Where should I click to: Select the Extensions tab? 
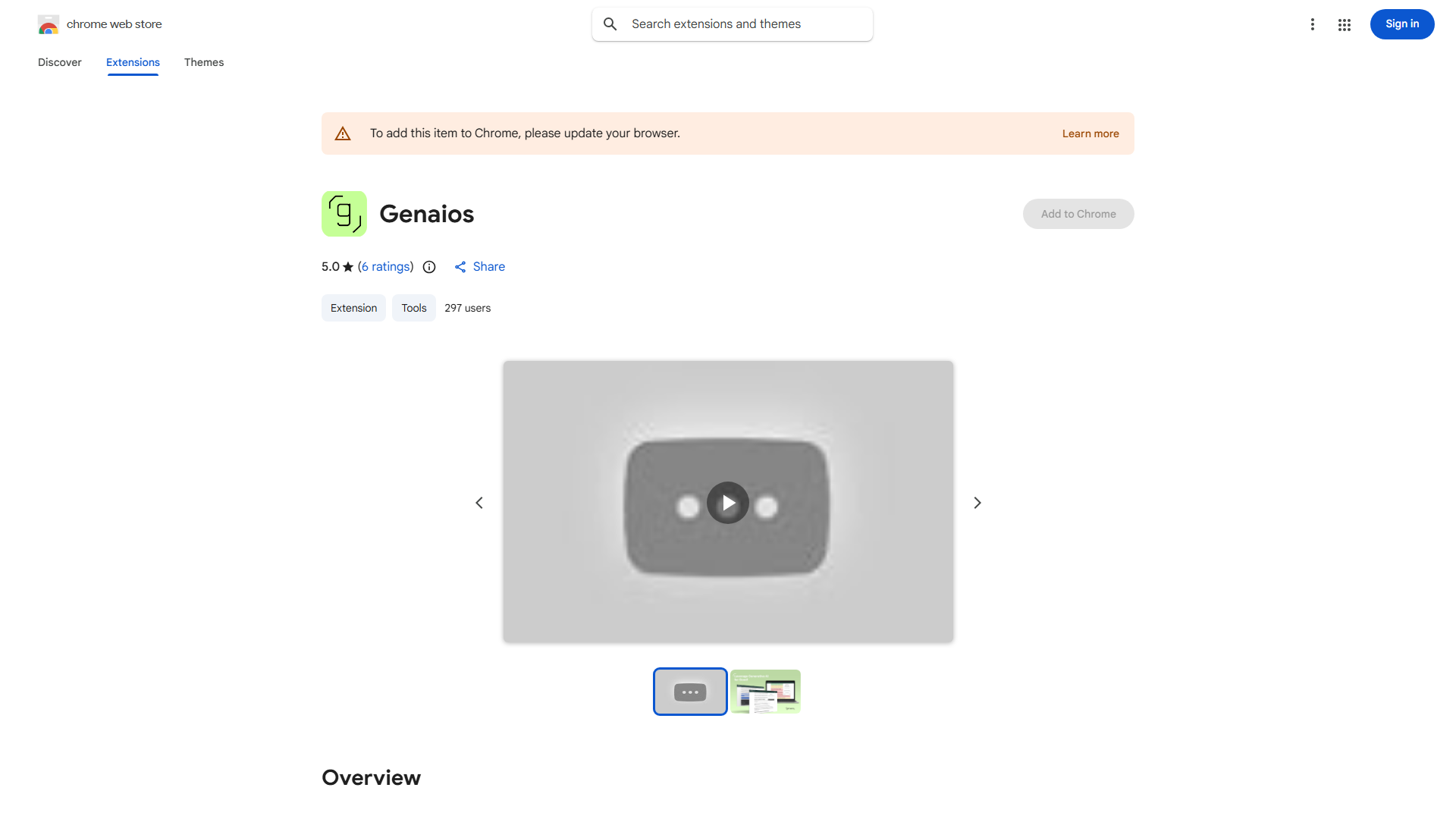click(133, 62)
